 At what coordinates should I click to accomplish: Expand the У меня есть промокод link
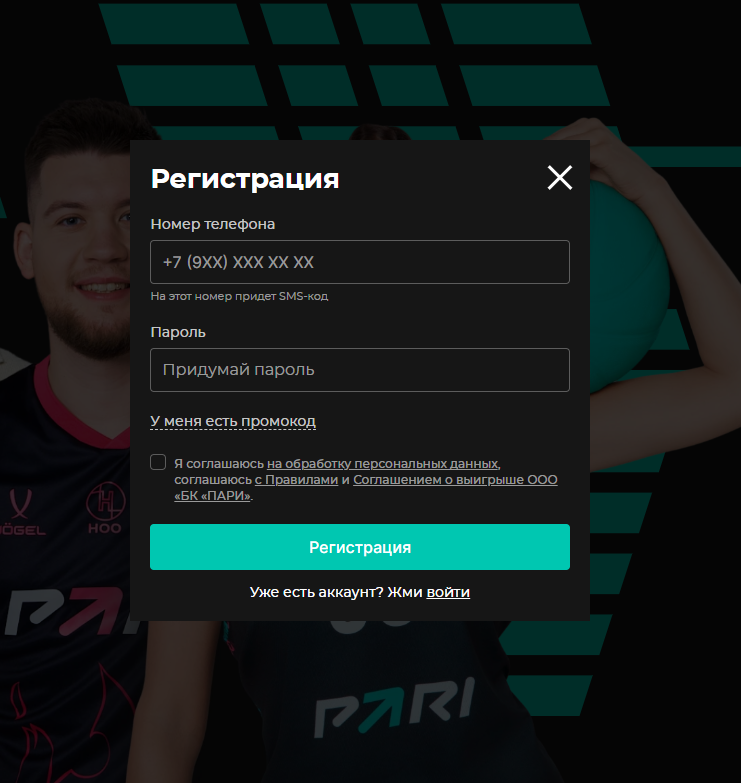(233, 421)
